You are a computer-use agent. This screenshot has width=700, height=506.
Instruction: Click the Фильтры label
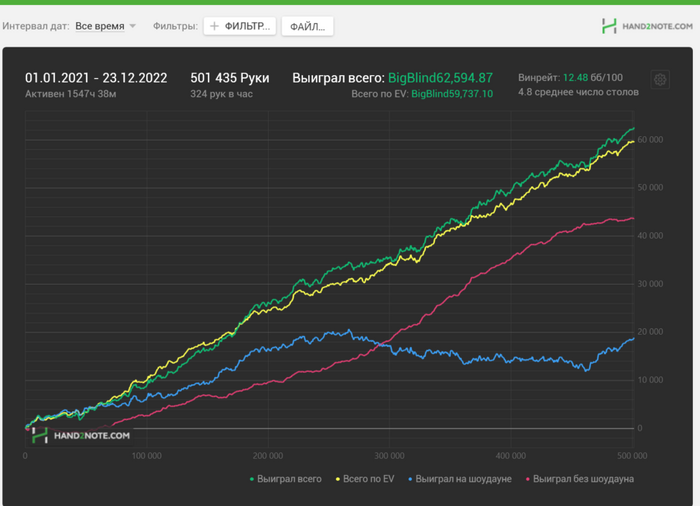175,26
